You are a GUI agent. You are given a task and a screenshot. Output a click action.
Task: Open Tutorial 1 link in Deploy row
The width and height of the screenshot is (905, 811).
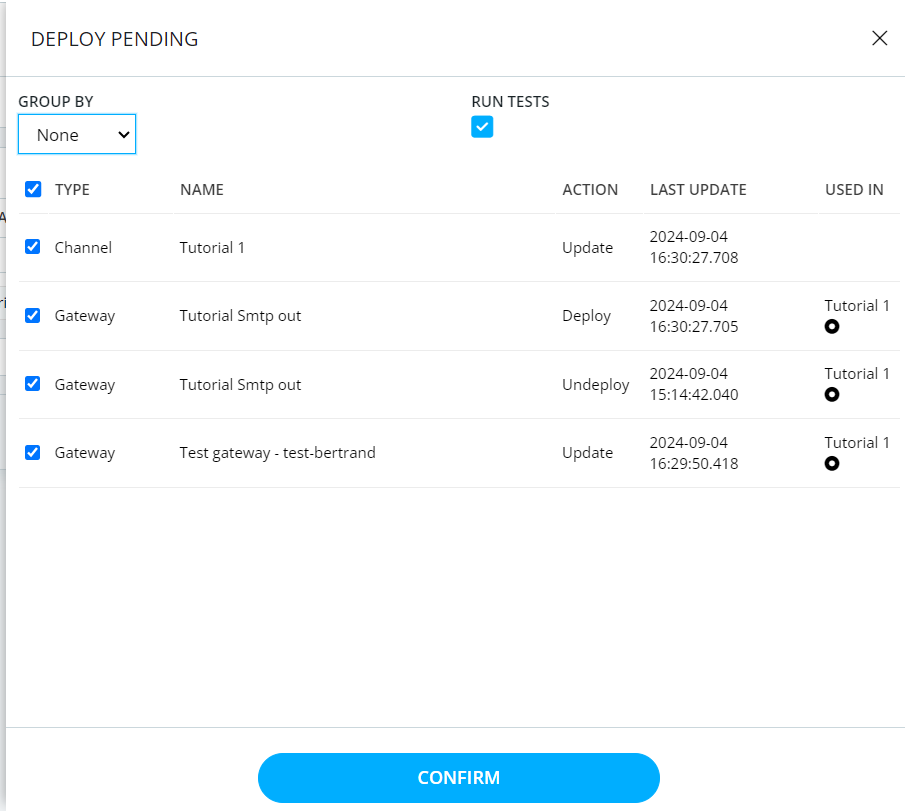pyautogui.click(x=857, y=305)
